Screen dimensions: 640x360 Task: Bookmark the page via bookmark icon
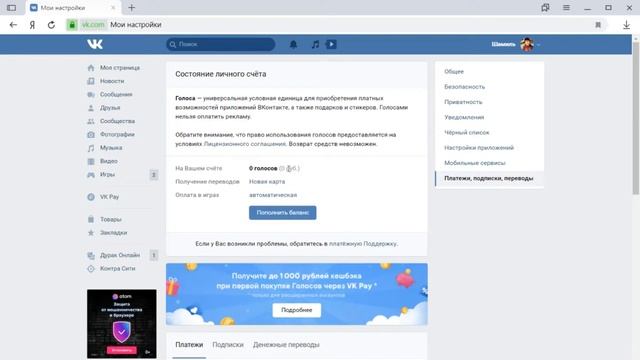598,25
